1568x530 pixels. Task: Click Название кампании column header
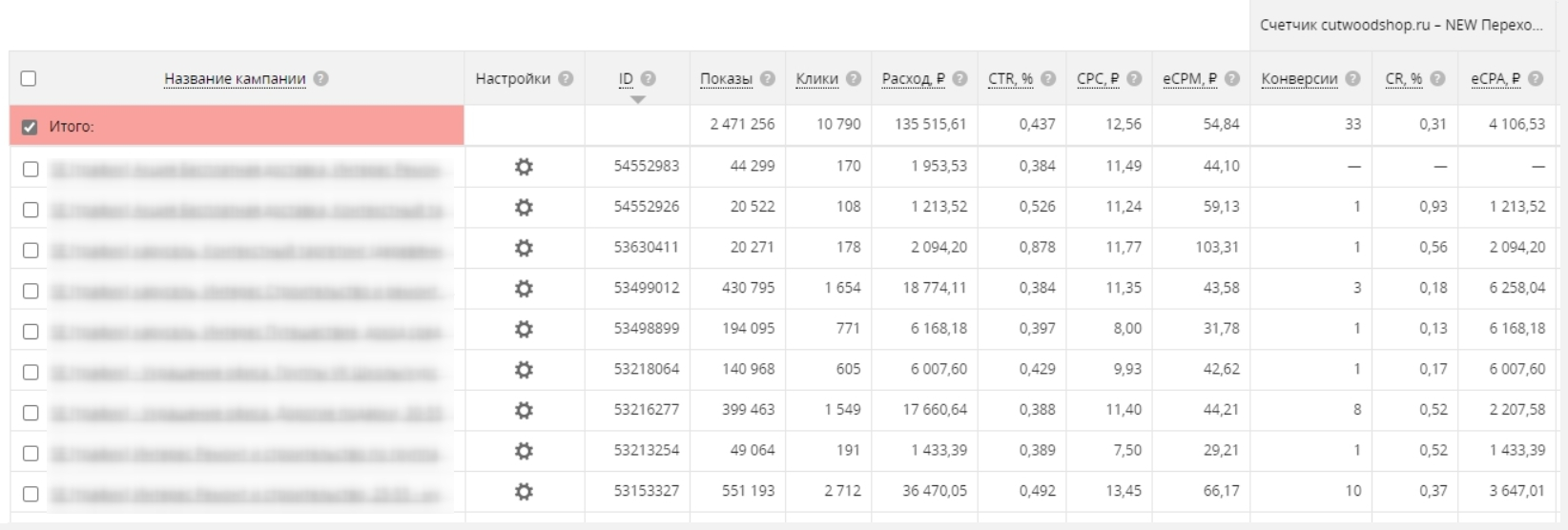pyautogui.click(x=235, y=79)
